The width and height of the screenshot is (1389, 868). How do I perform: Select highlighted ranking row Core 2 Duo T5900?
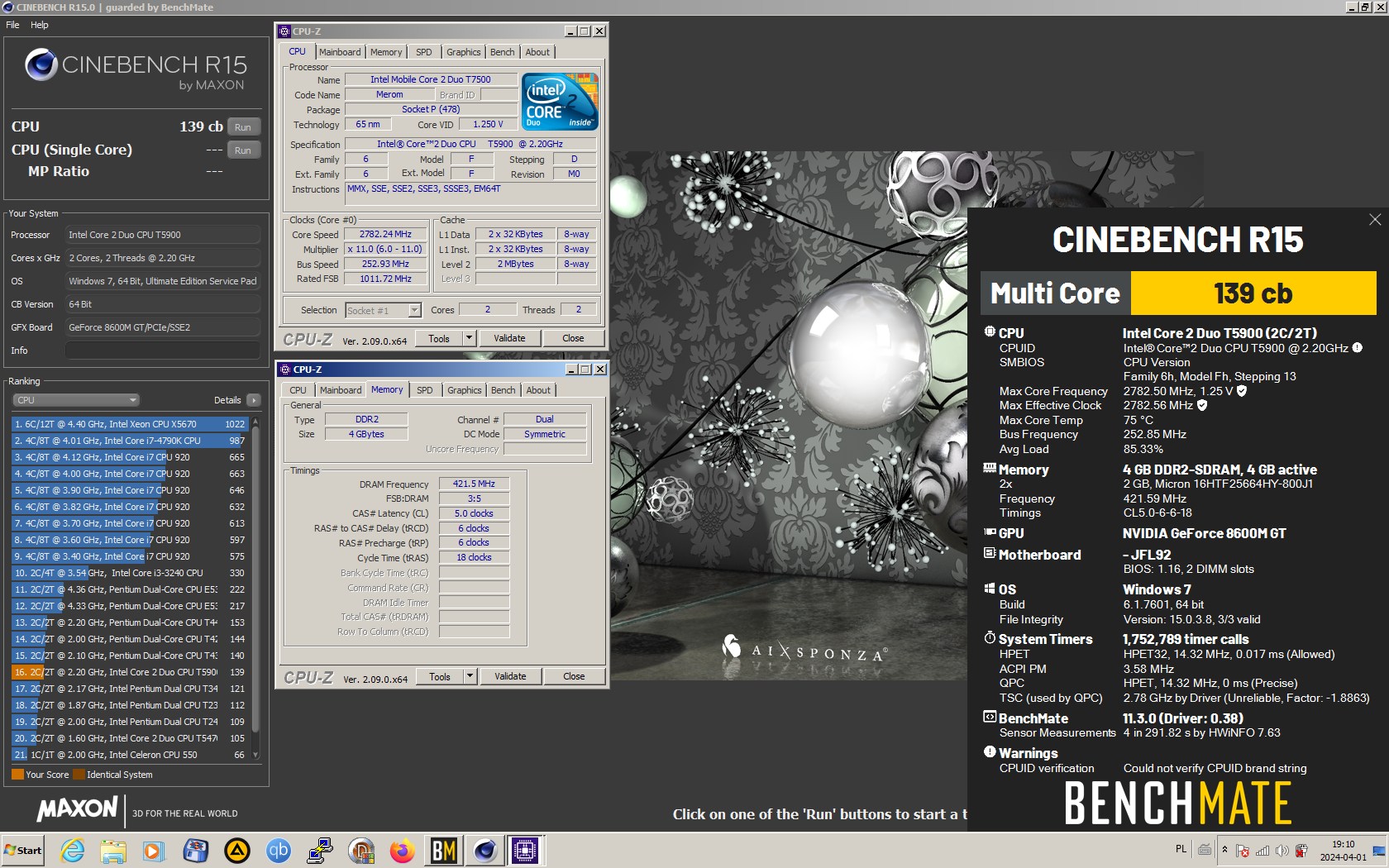click(130, 672)
